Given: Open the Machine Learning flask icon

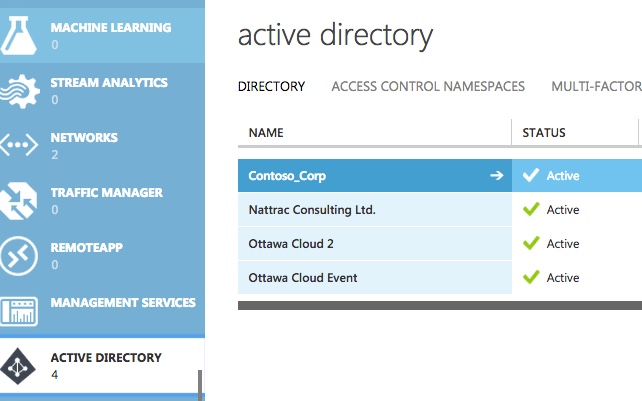Looking at the screenshot, I should [18, 35].
